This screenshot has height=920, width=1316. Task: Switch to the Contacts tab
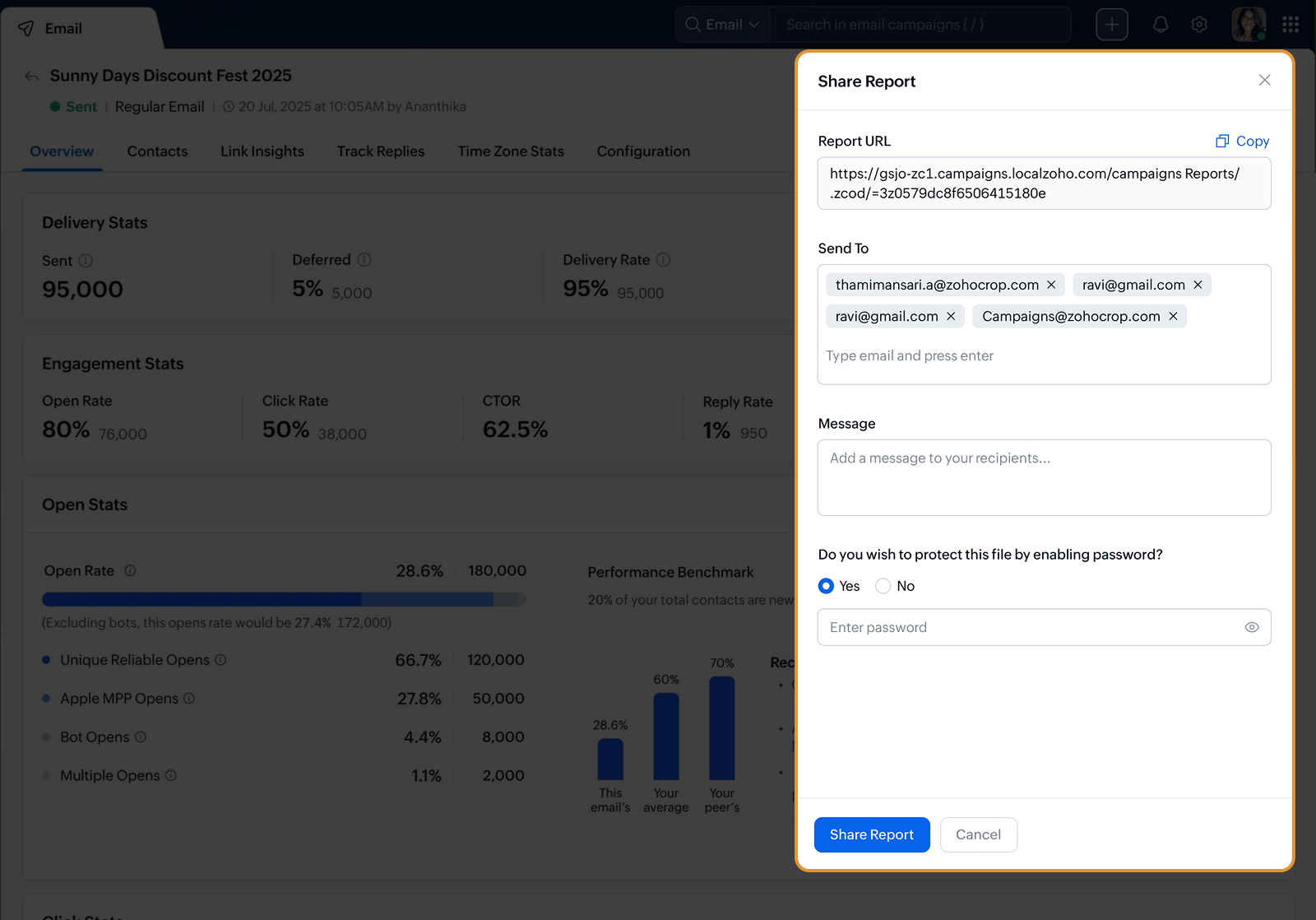(157, 151)
